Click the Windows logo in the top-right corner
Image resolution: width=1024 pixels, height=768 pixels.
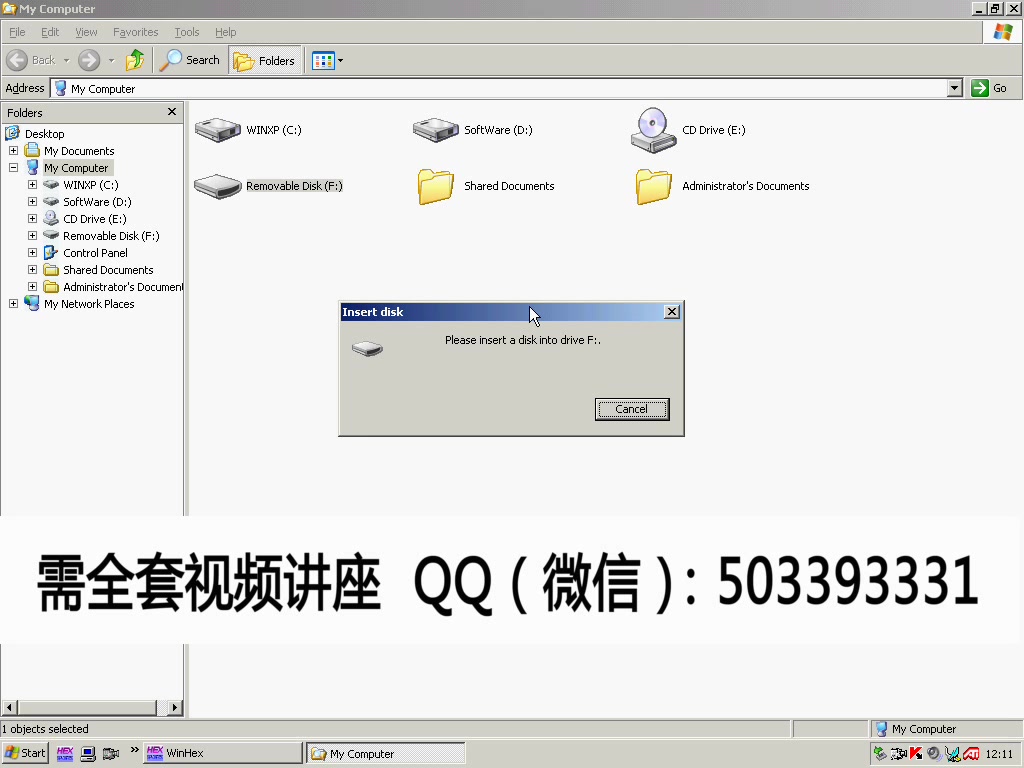click(x=1001, y=31)
